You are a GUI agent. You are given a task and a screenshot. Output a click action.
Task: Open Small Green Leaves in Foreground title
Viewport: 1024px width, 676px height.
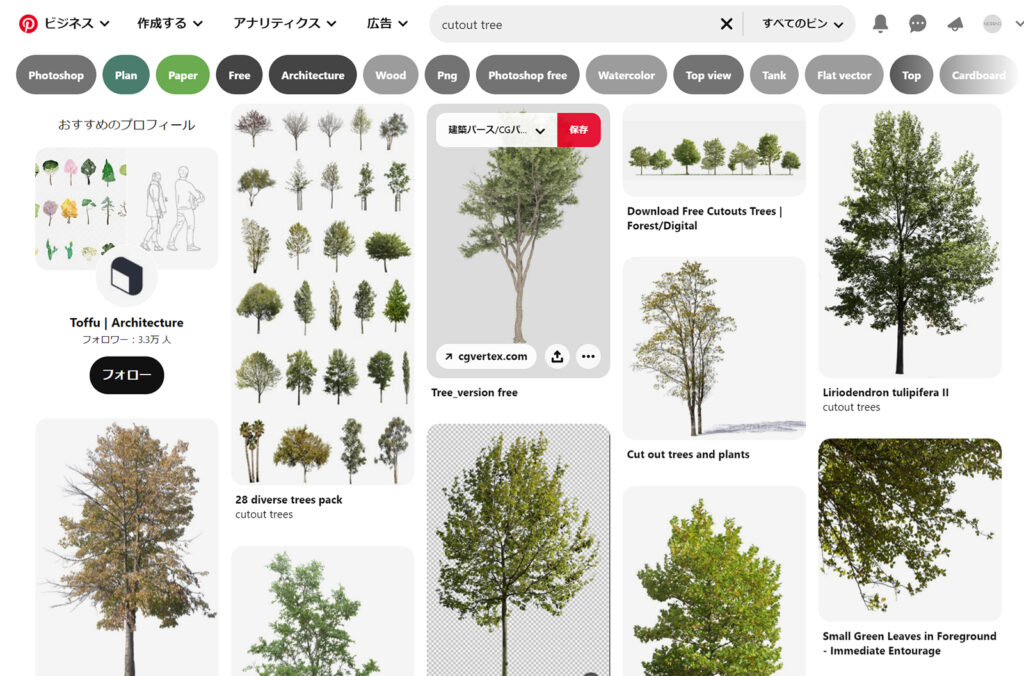point(910,643)
